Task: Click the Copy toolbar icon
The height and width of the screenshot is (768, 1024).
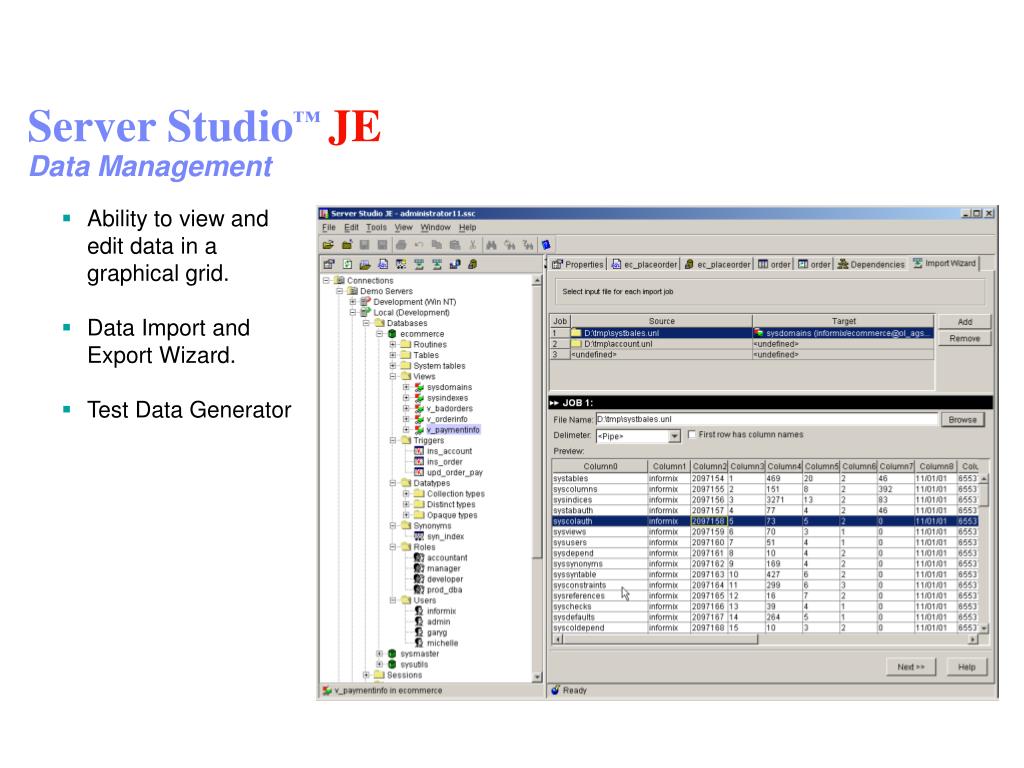Action: click(x=436, y=245)
